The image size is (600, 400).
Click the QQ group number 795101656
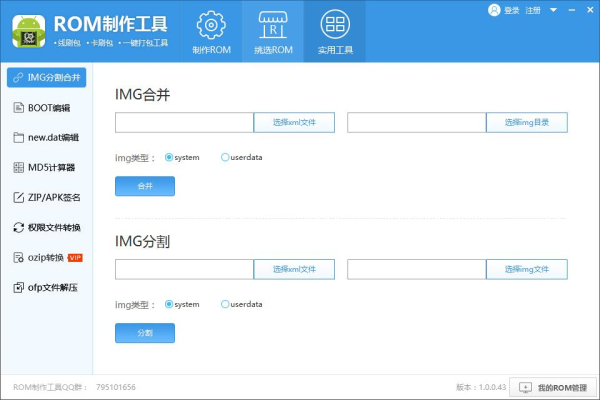point(116,387)
